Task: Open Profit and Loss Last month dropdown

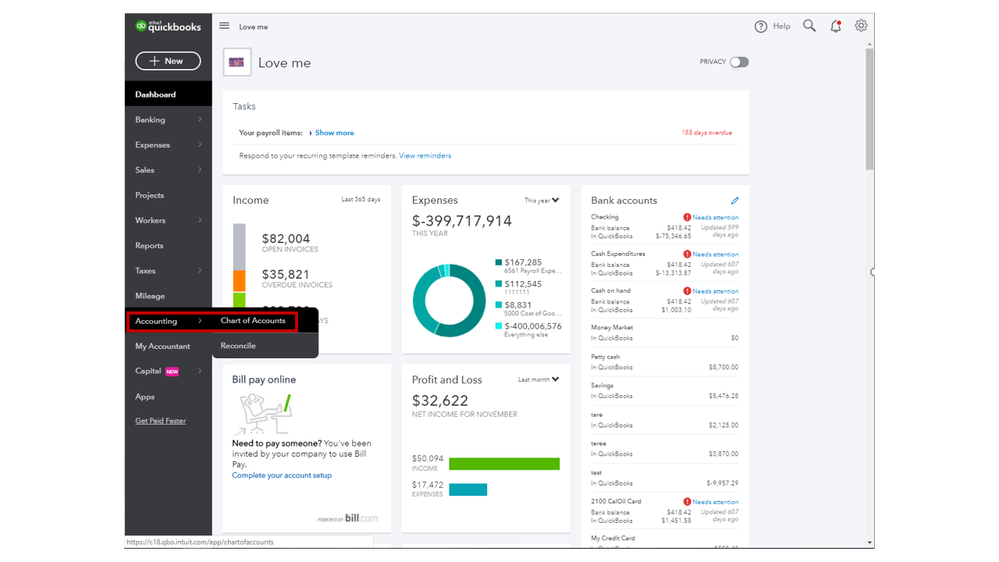Action: pos(538,380)
